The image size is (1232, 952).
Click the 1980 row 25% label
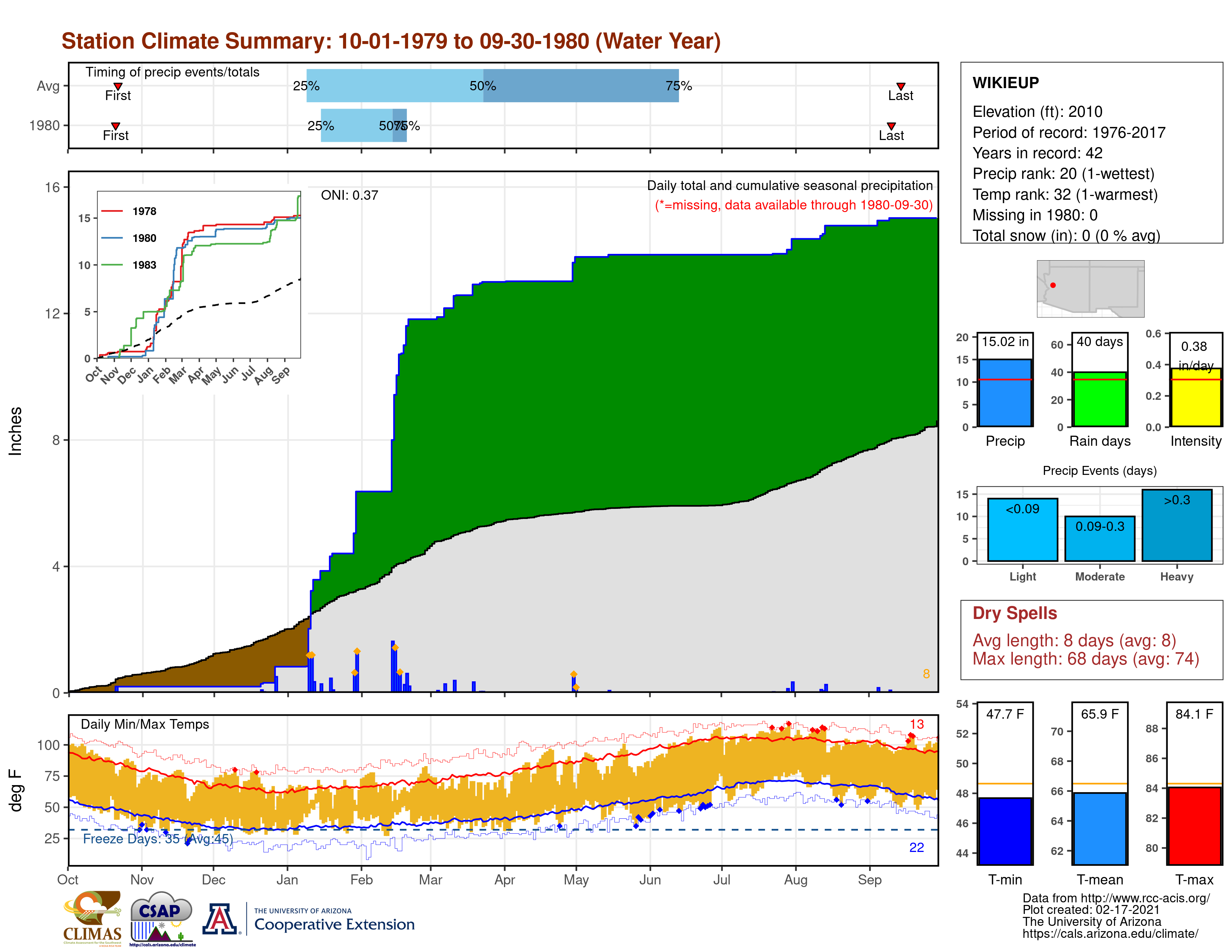(320, 126)
